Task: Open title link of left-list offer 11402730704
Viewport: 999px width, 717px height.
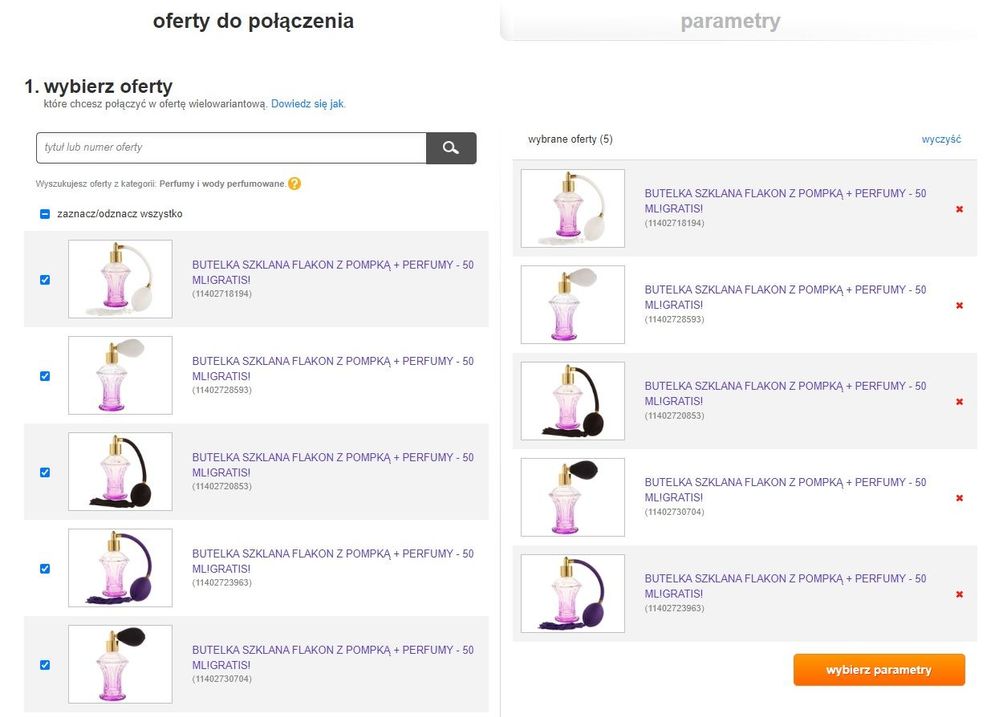Action: point(332,657)
